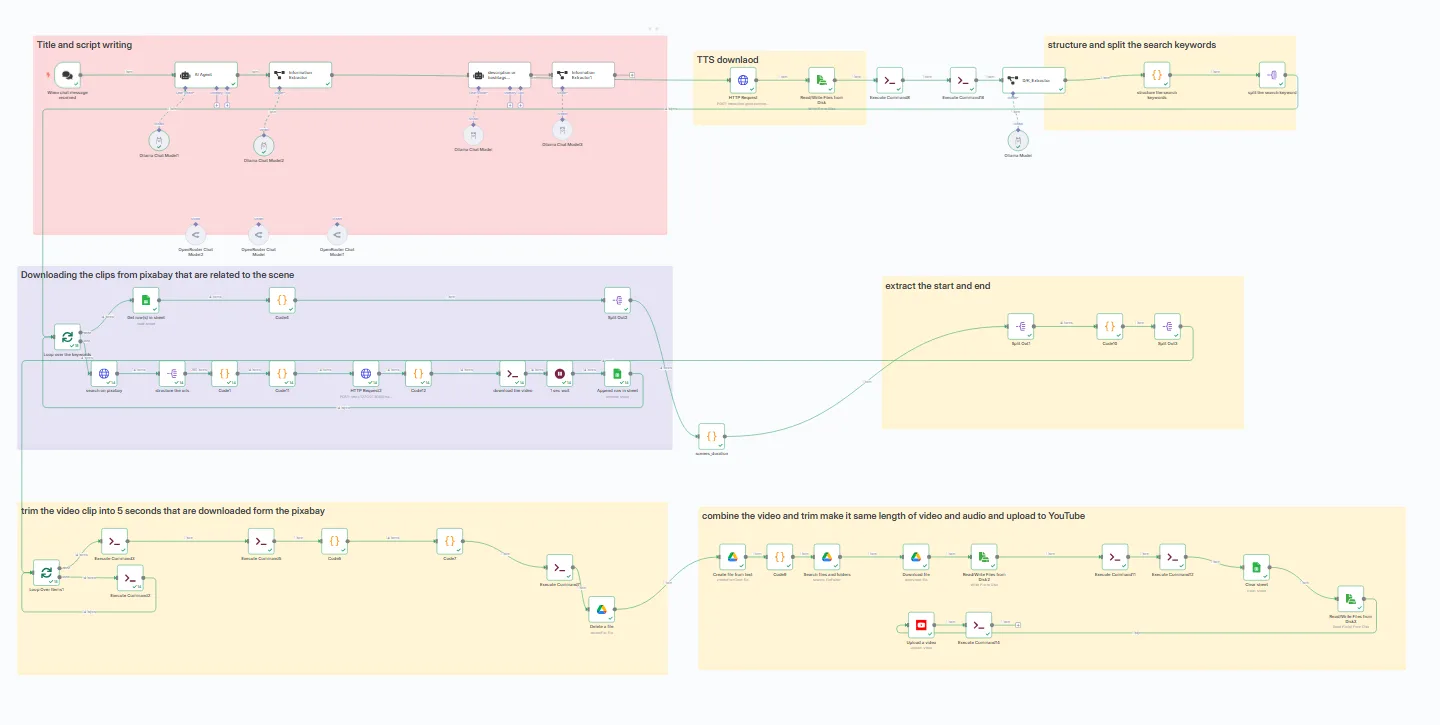Select the Execute Command11 node
Image resolution: width=1440 pixels, height=725 pixels.
click(x=1114, y=558)
